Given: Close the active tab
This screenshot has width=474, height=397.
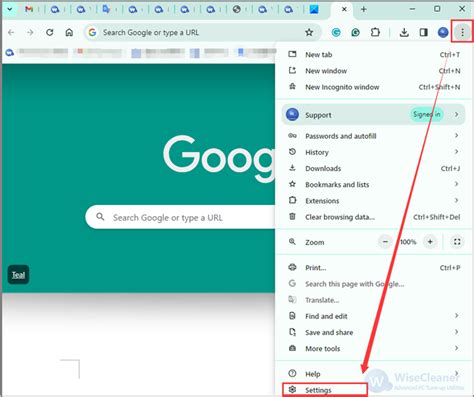Looking at the screenshot, I should [344, 9].
